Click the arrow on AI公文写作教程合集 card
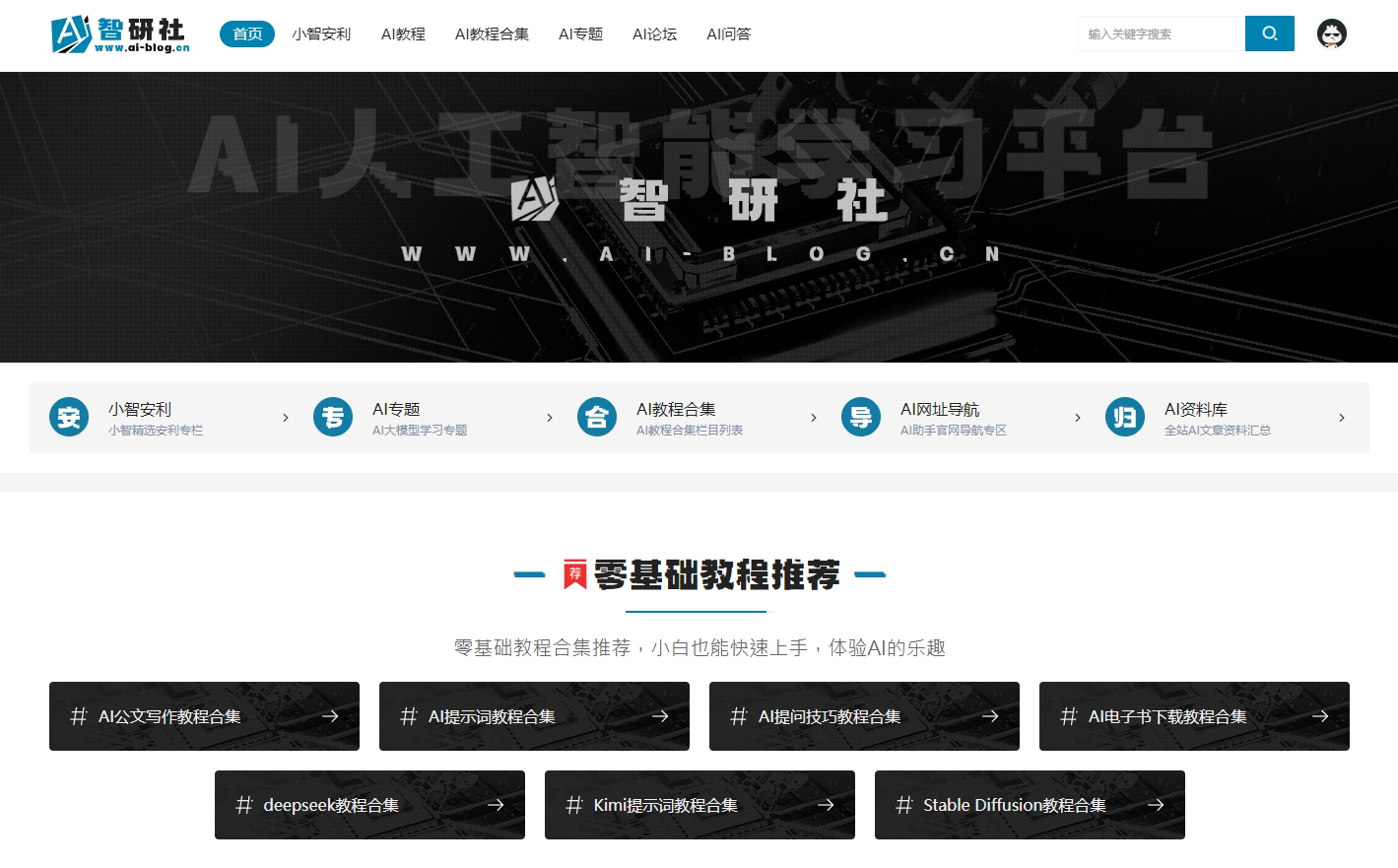Viewport: 1398px width, 868px height. 330,716
